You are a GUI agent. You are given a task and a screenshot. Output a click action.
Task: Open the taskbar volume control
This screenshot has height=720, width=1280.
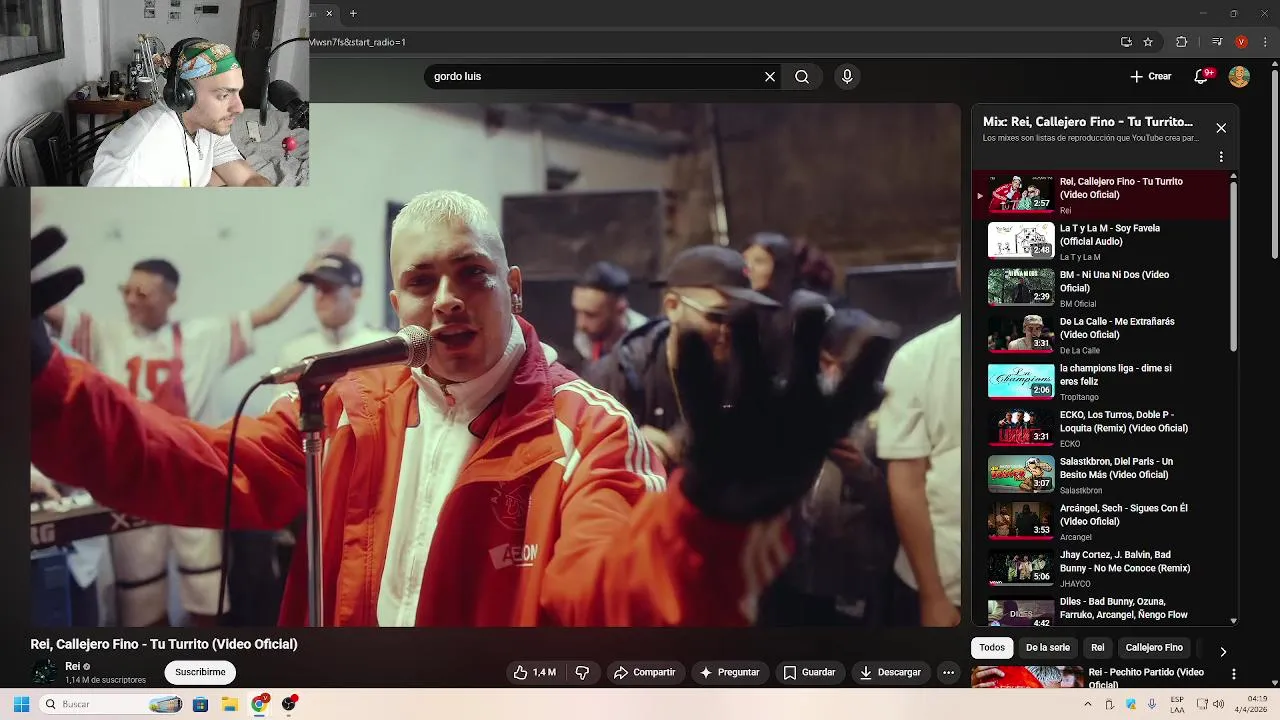pyautogui.click(x=1218, y=704)
